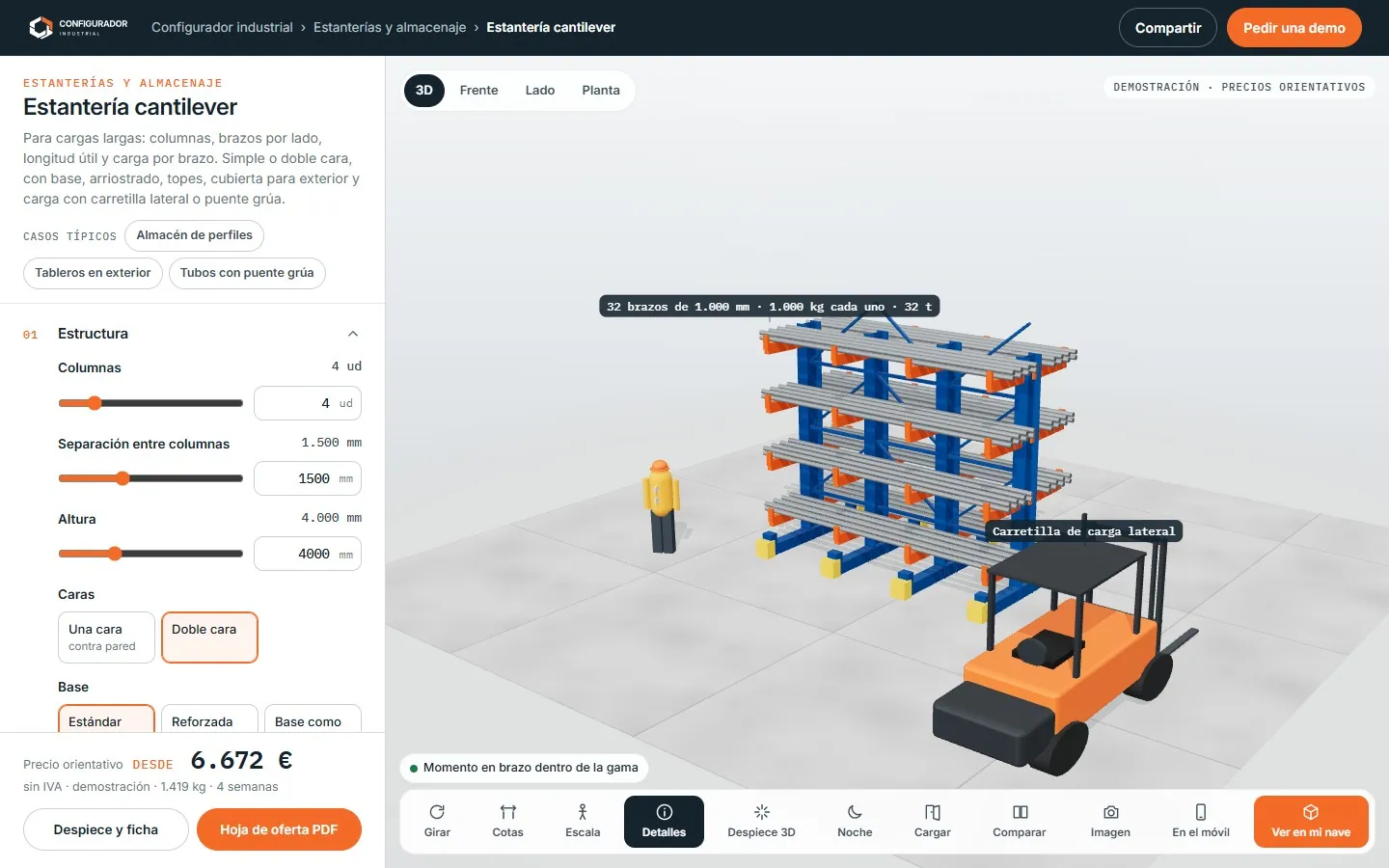Open the Despiece 3D exploded view
1389x868 pixels.
point(761,822)
